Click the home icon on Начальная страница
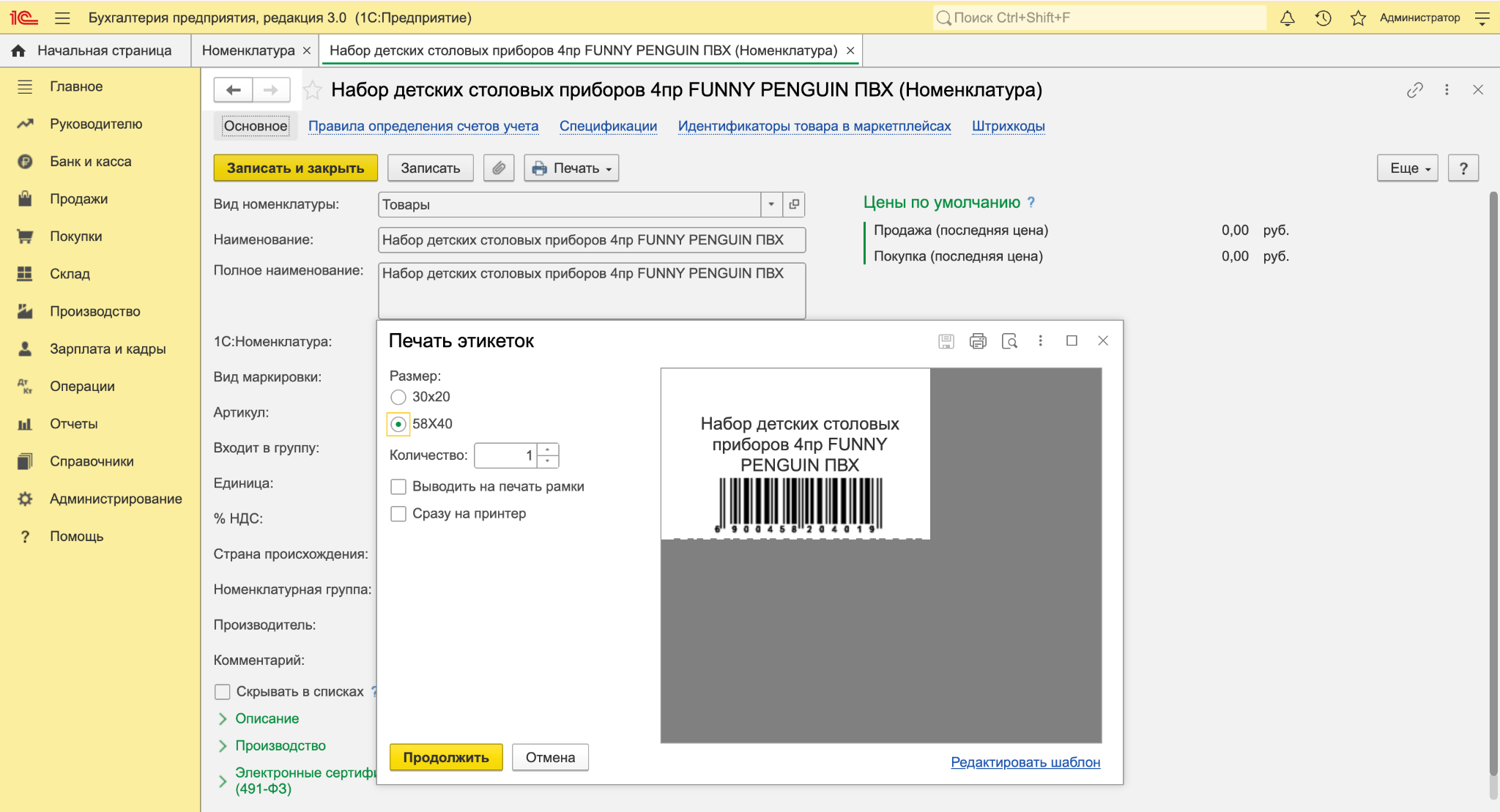This screenshot has width=1500, height=812. (18, 51)
